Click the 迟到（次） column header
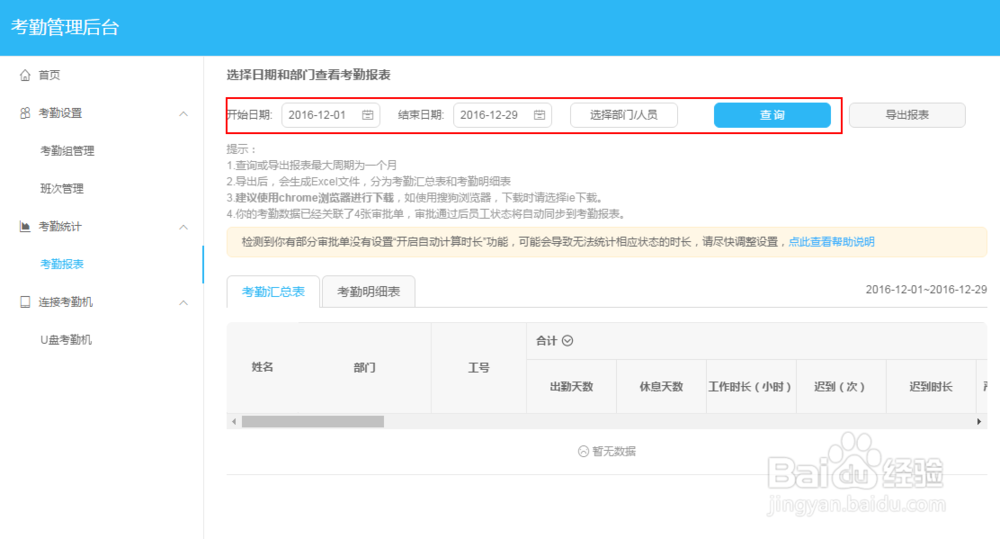Viewport: 1000px width, 539px height. [x=841, y=387]
